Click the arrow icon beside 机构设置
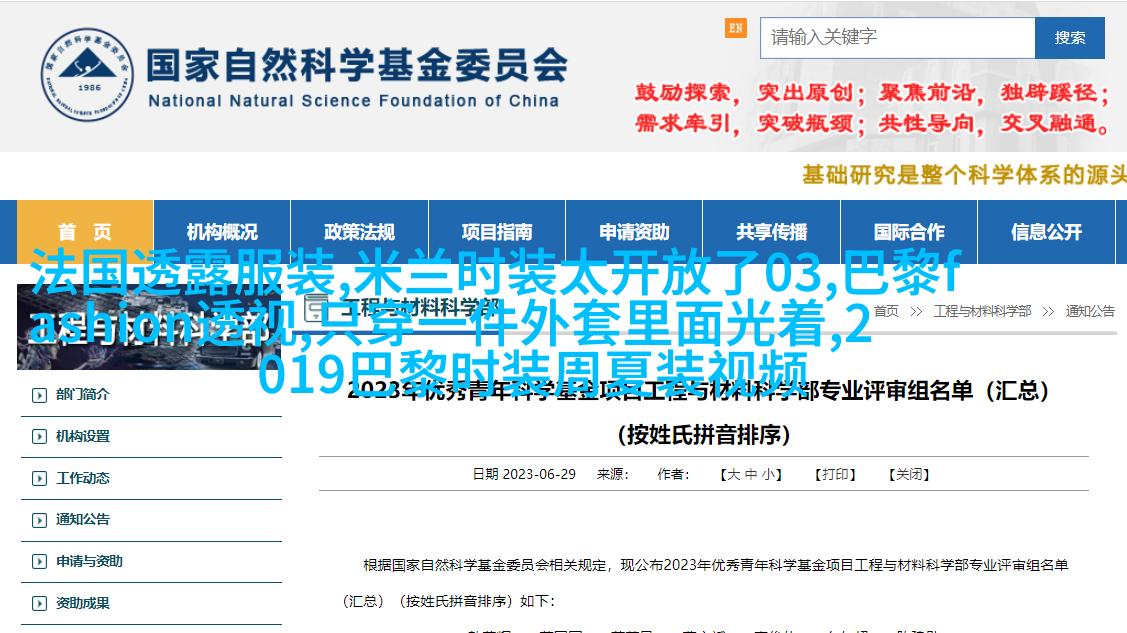This screenshot has height=633, width=1127. (x=40, y=437)
